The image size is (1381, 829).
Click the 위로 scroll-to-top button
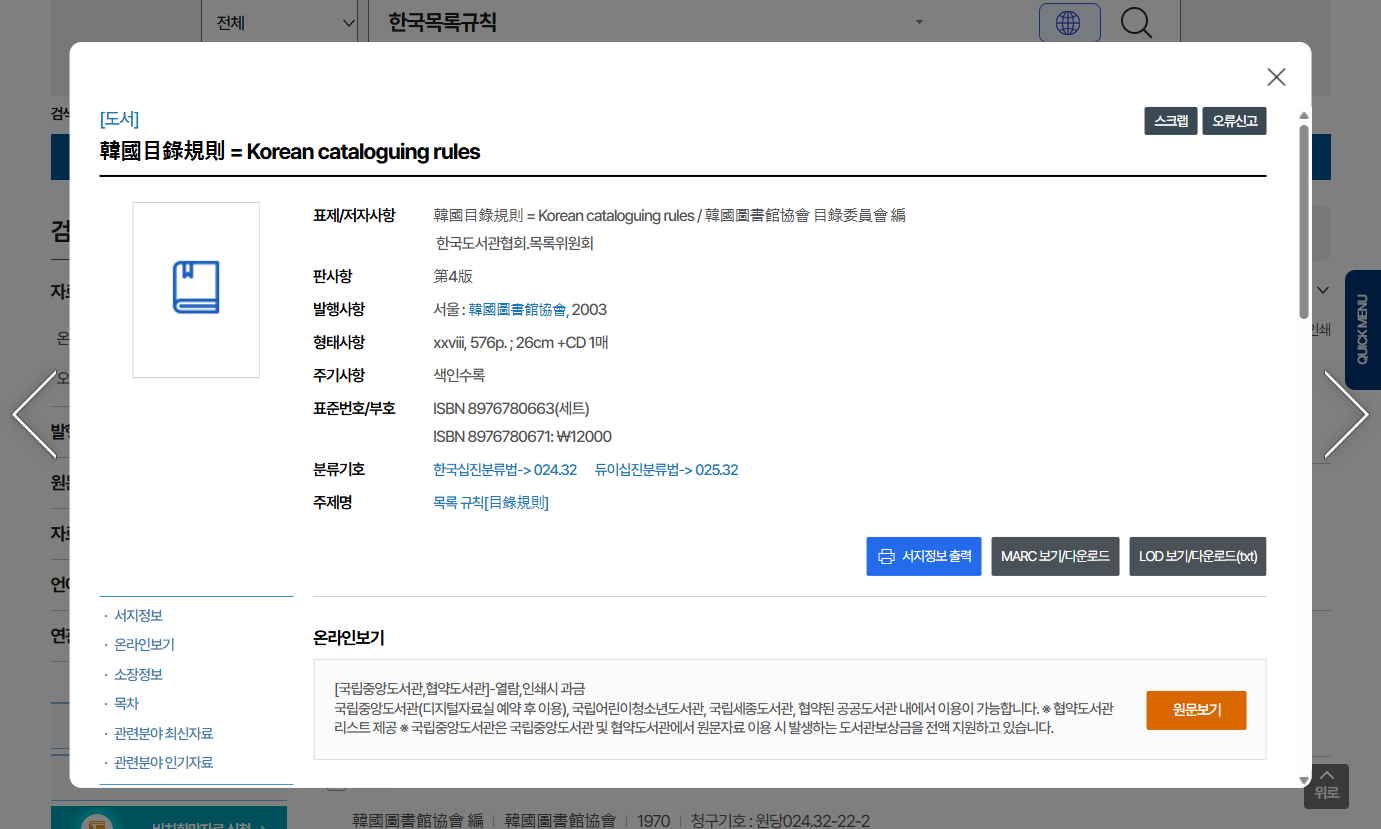pos(1326,786)
